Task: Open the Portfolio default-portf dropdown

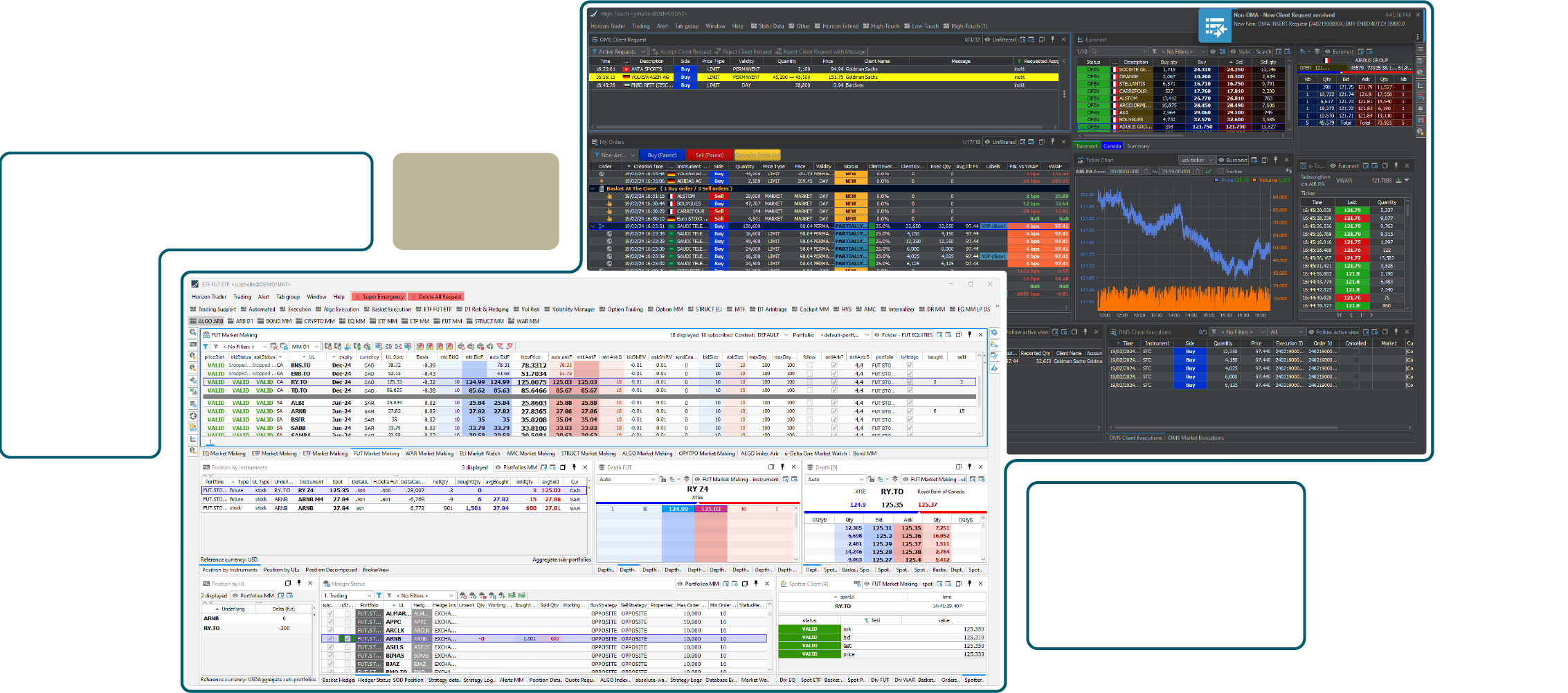Action: [843, 334]
